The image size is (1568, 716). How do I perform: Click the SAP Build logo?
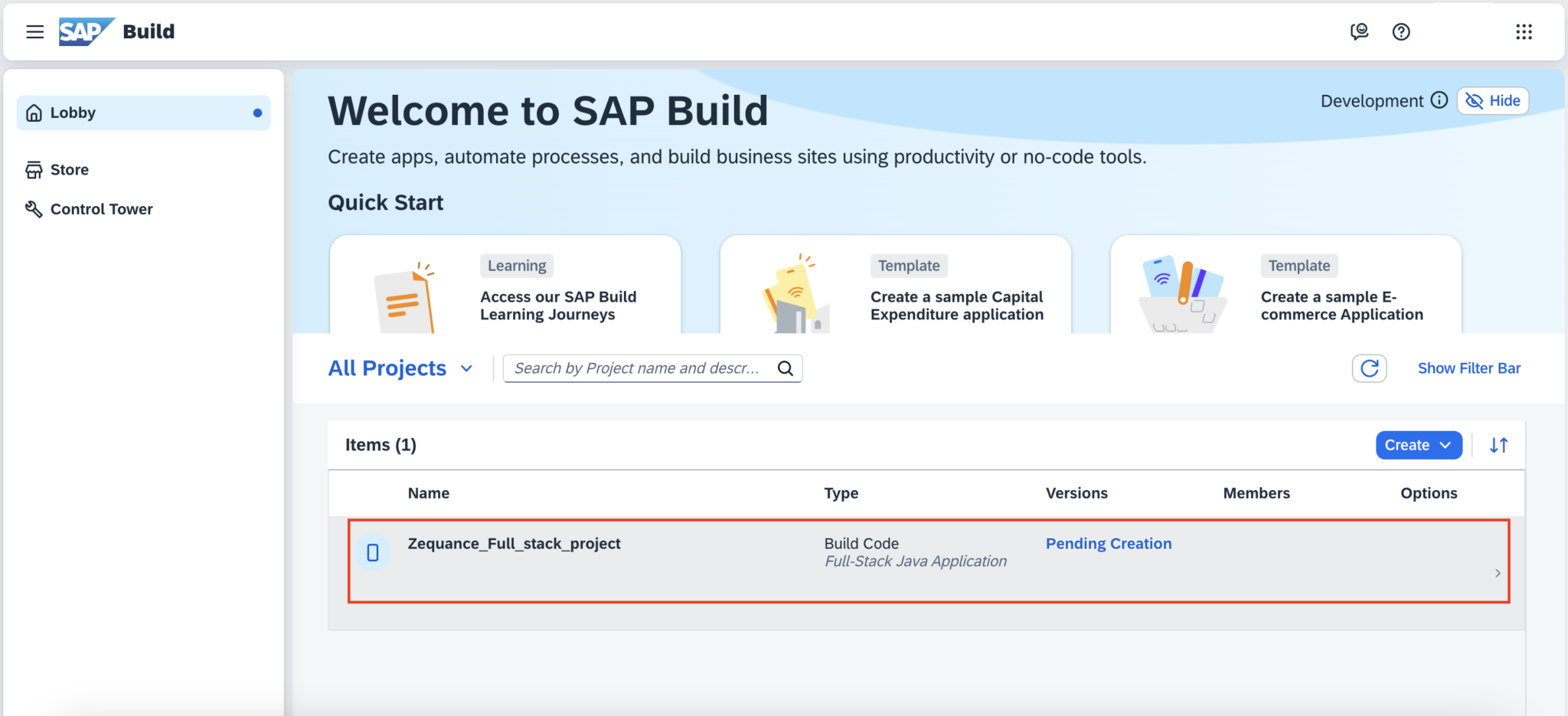click(x=87, y=31)
